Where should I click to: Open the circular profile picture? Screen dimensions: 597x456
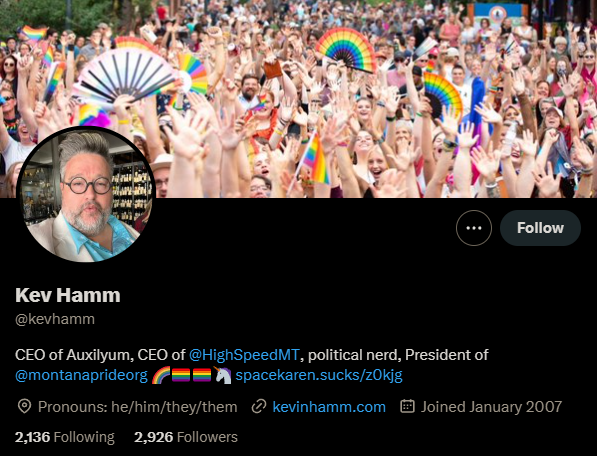pyautogui.click(x=86, y=195)
